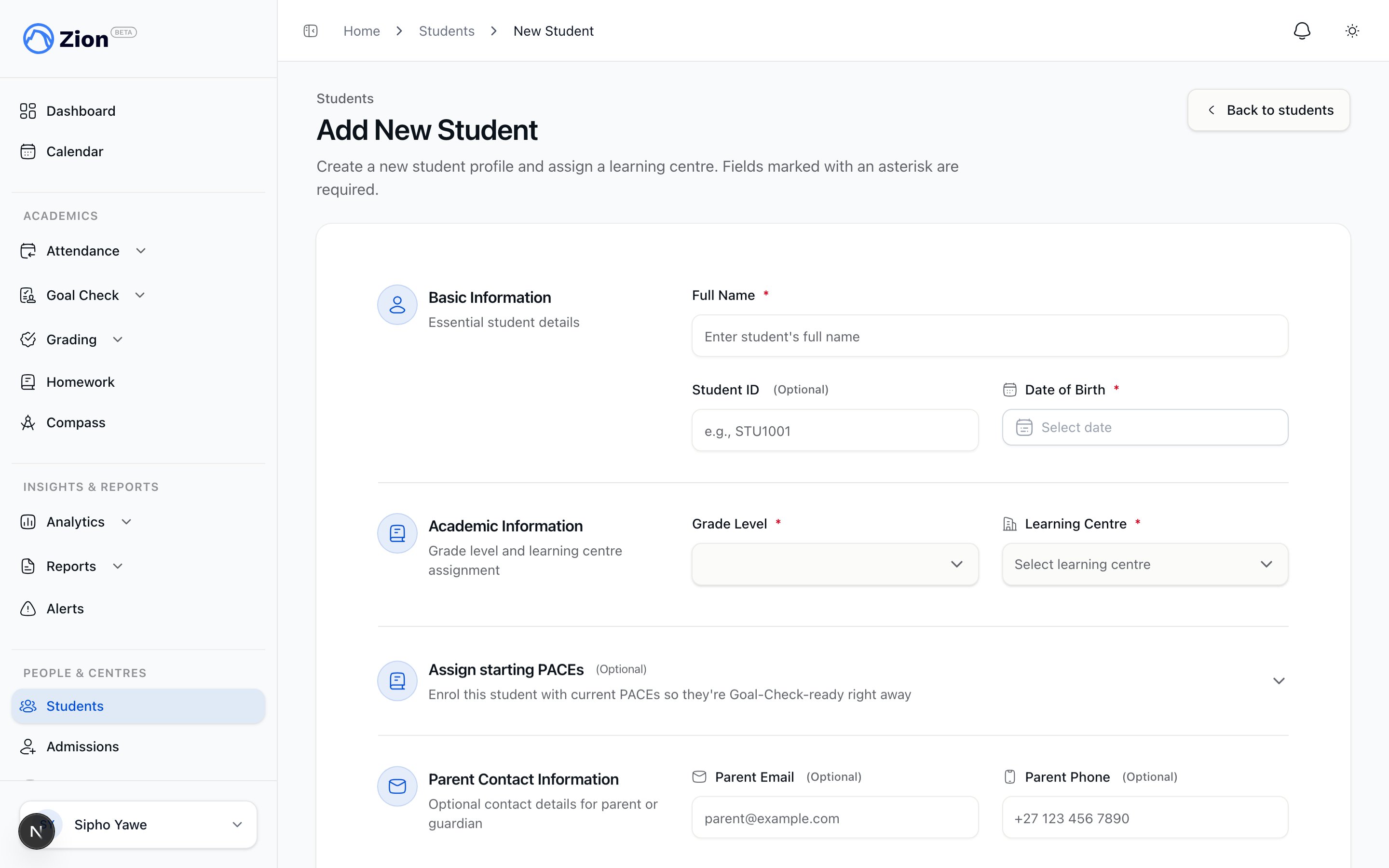Click the Academic Information book icon
Viewport: 1389px width, 868px height.
pos(397,533)
